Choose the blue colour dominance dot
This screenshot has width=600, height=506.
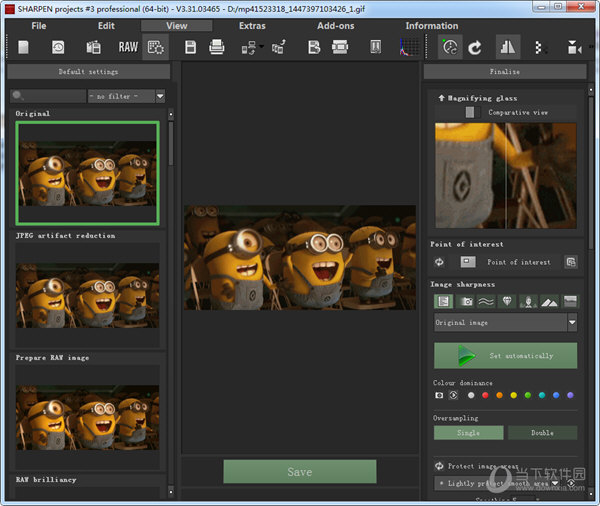click(x=556, y=395)
